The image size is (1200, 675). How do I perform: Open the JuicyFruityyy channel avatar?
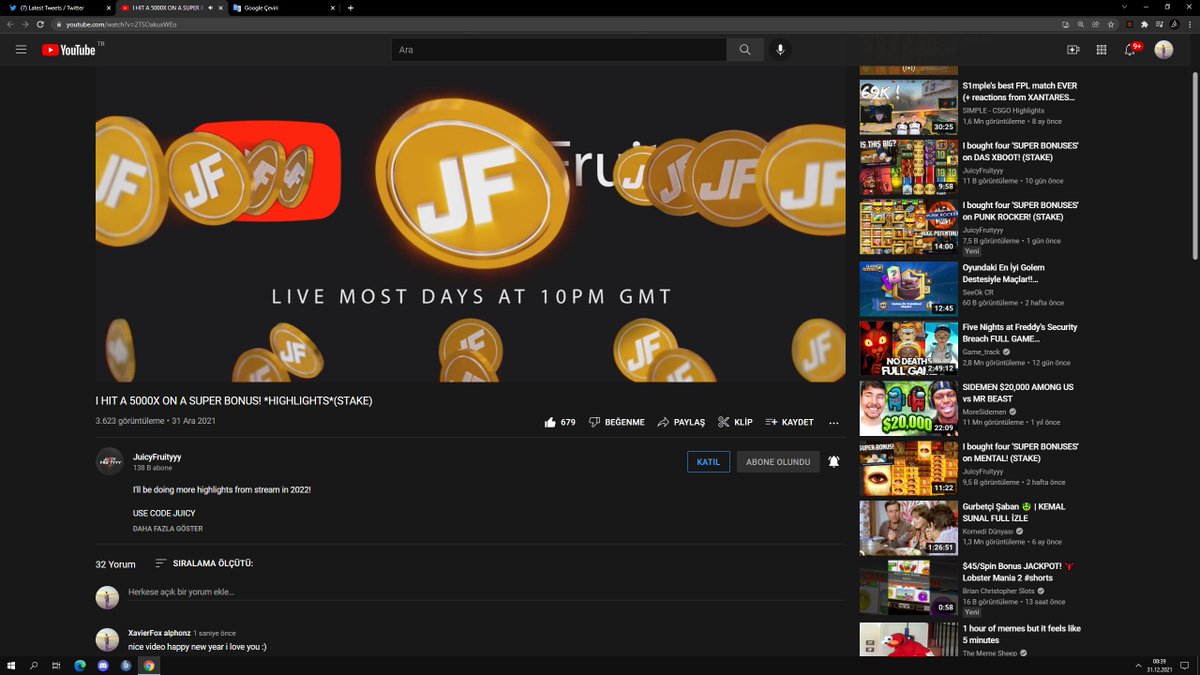click(x=109, y=462)
